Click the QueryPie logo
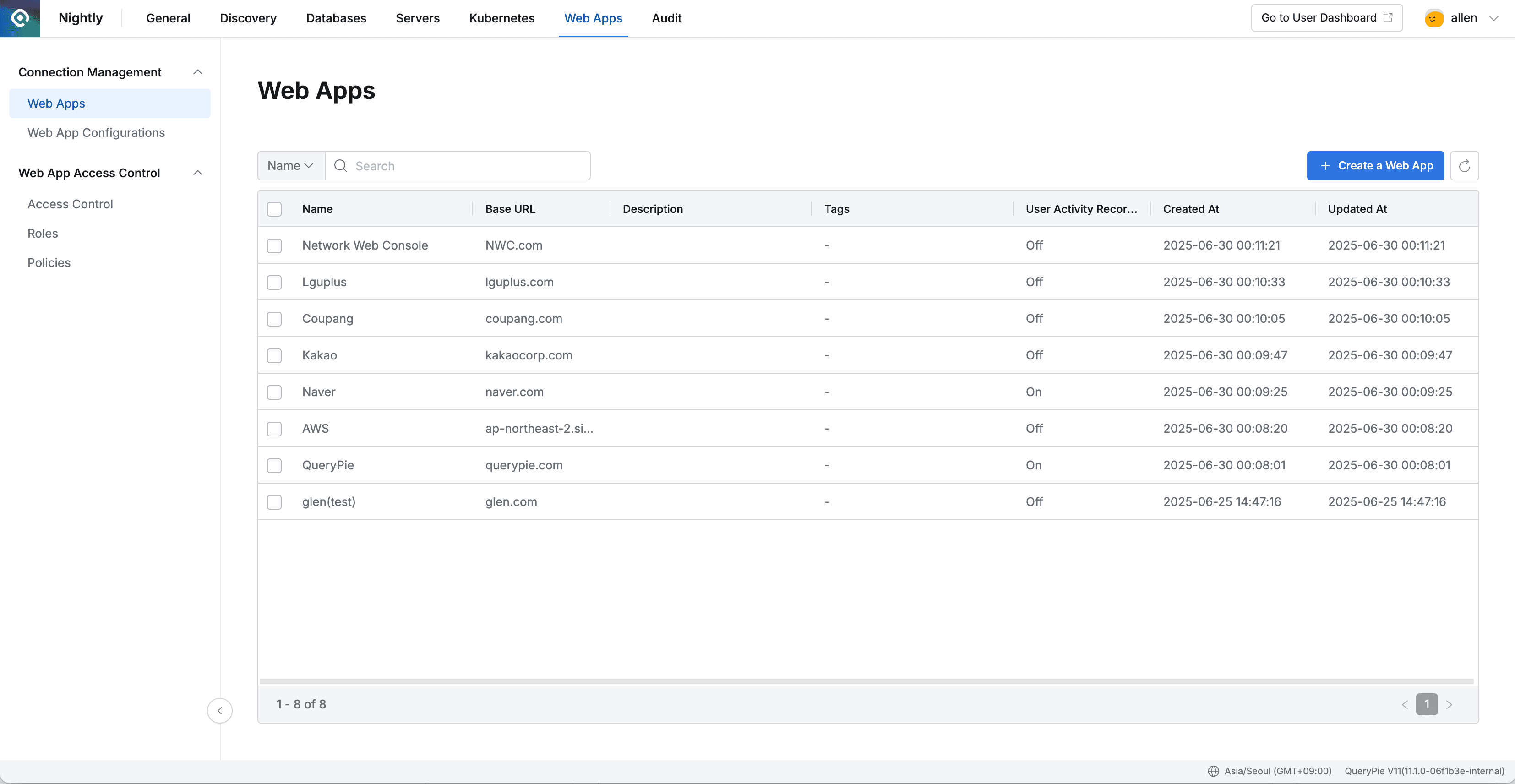 coord(20,18)
